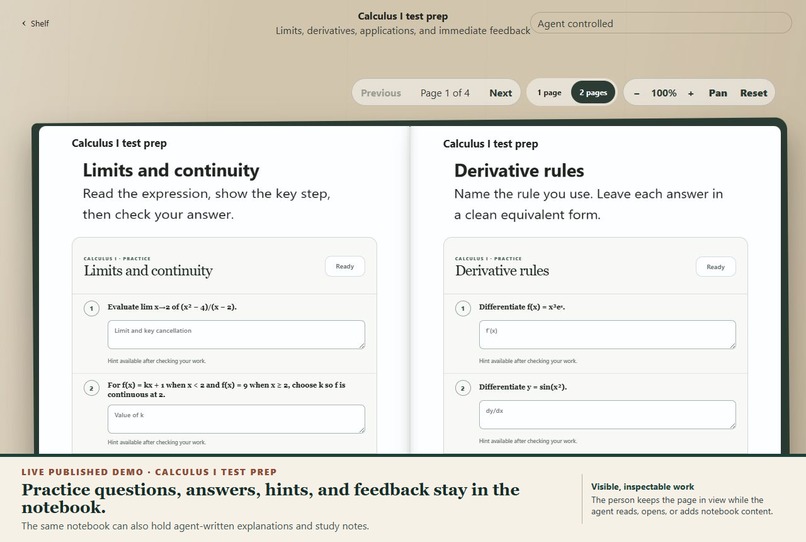
Task: Click Page 1 of 4 indicator
Action: [x=445, y=93]
